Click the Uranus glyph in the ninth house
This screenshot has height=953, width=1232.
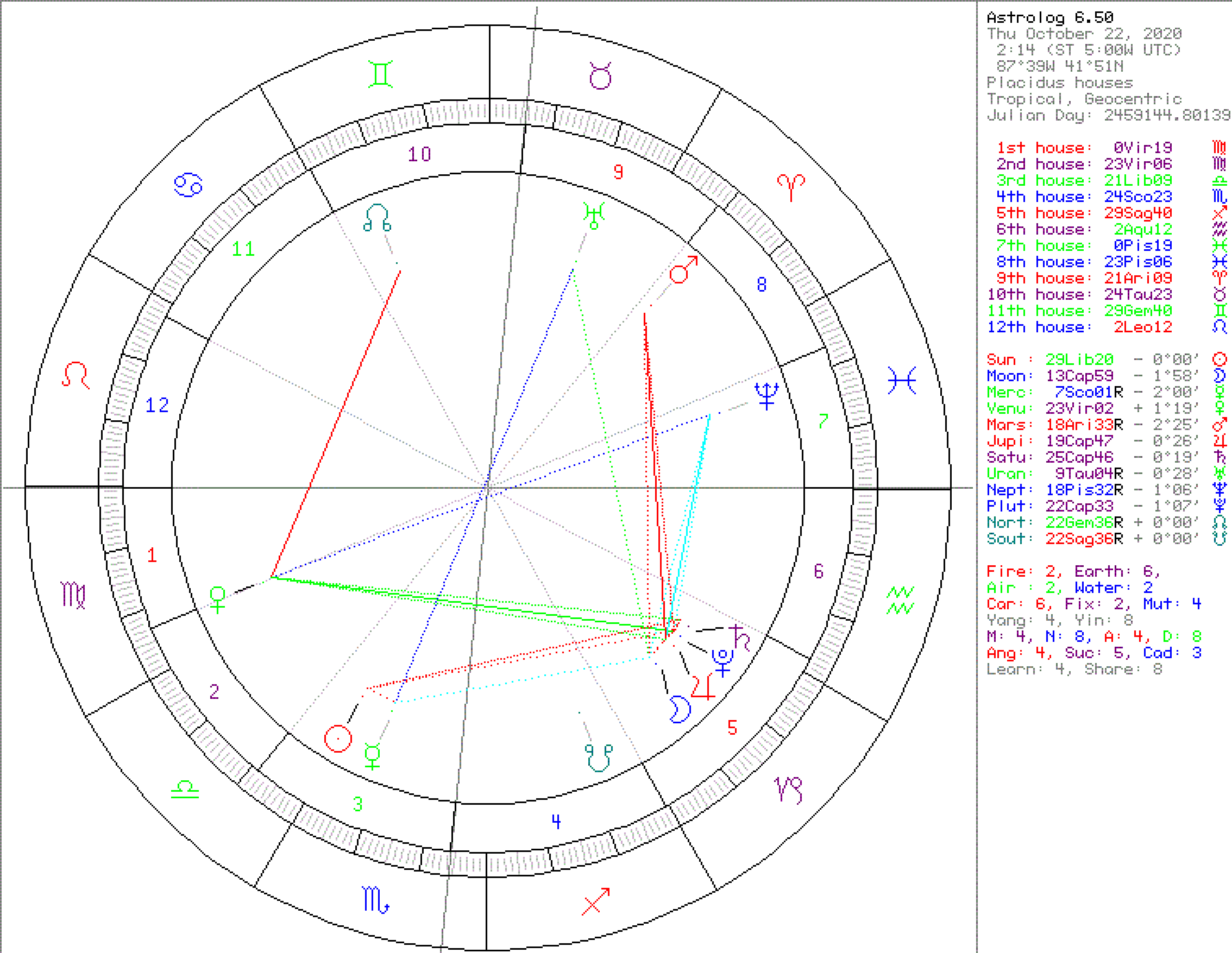tap(594, 215)
